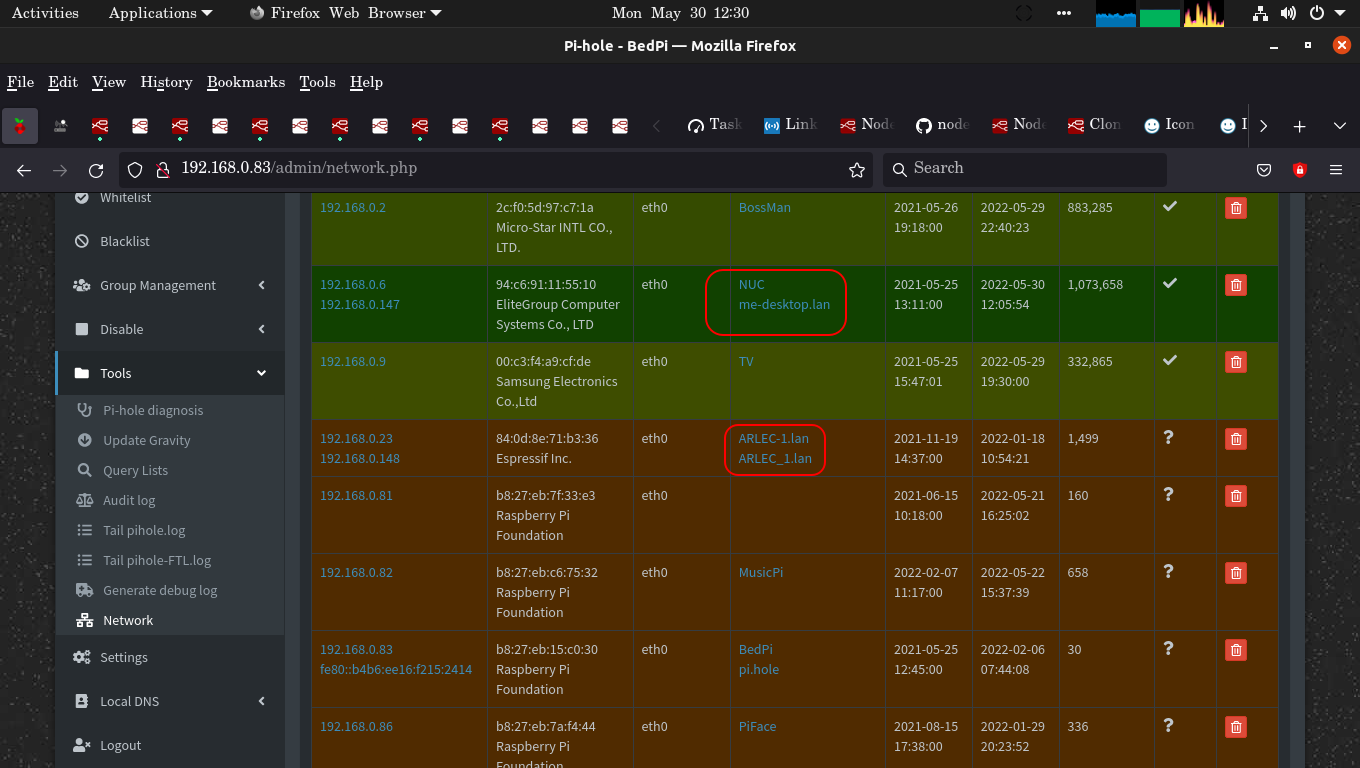Switch to the Task tab
The image size is (1360, 768).
pyautogui.click(x=714, y=125)
